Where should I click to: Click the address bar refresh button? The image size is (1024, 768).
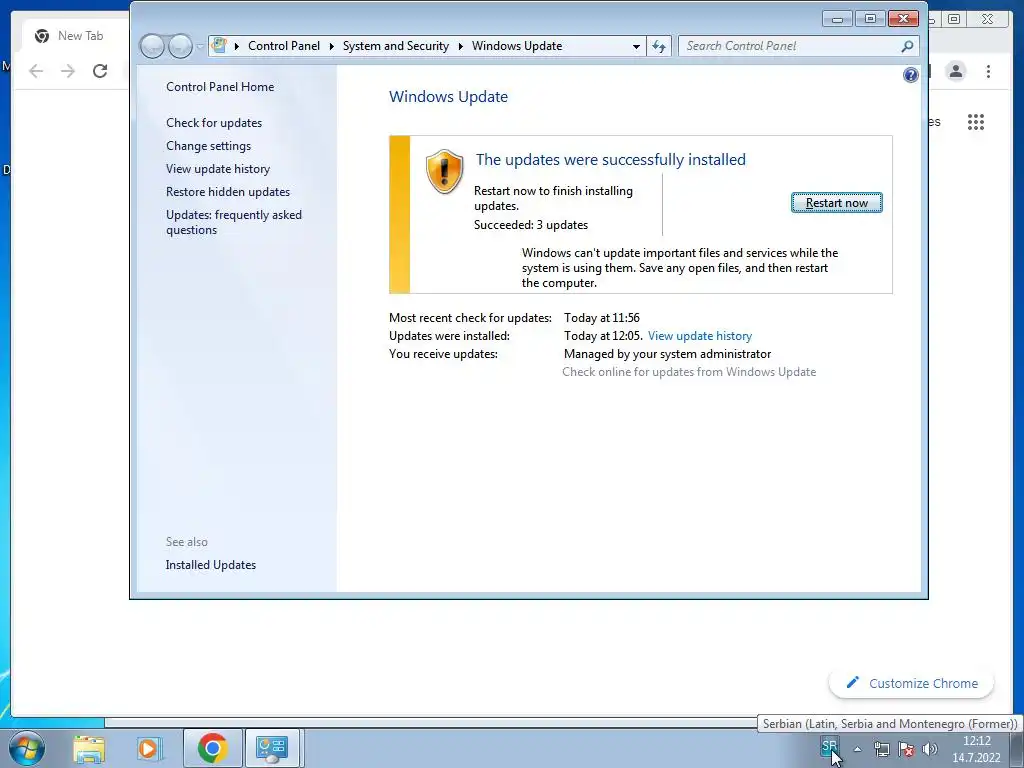click(x=659, y=46)
